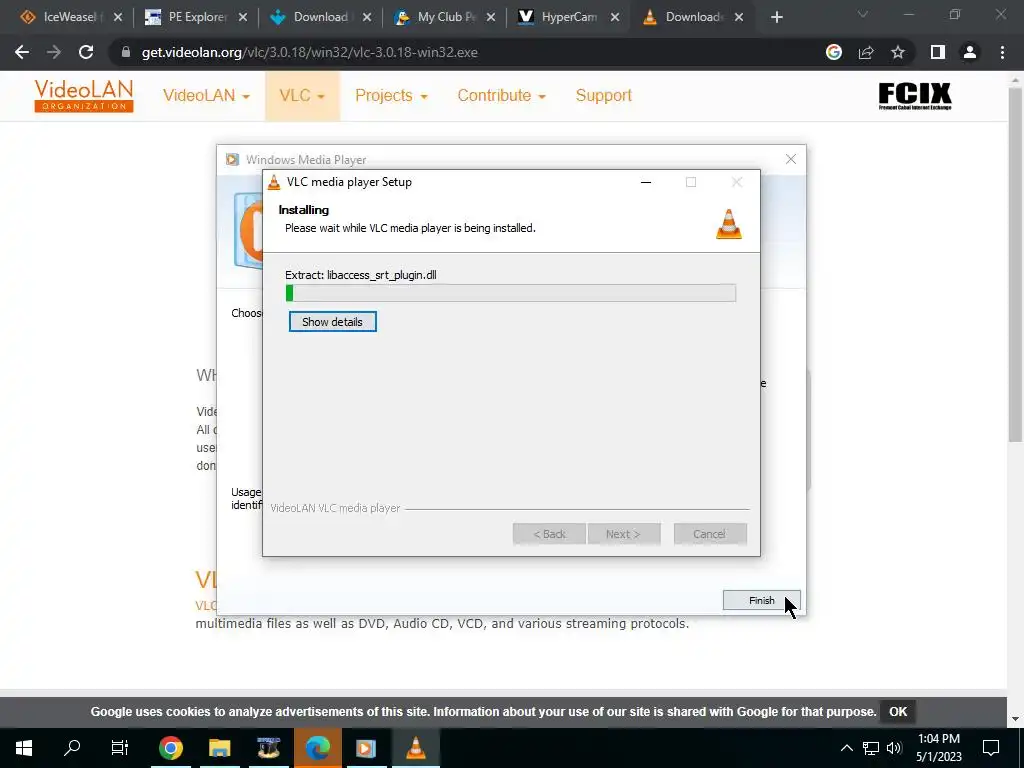The image size is (1024, 768).
Task: Expand the Projects dropdown menu
Action: point(391,95)
